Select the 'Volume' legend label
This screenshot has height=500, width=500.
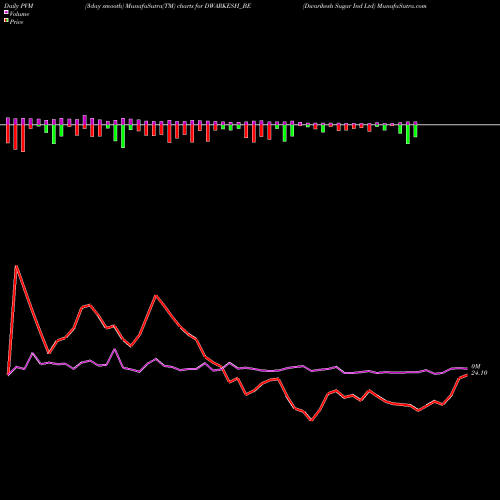pyautogui.click(x=19, y=14)
